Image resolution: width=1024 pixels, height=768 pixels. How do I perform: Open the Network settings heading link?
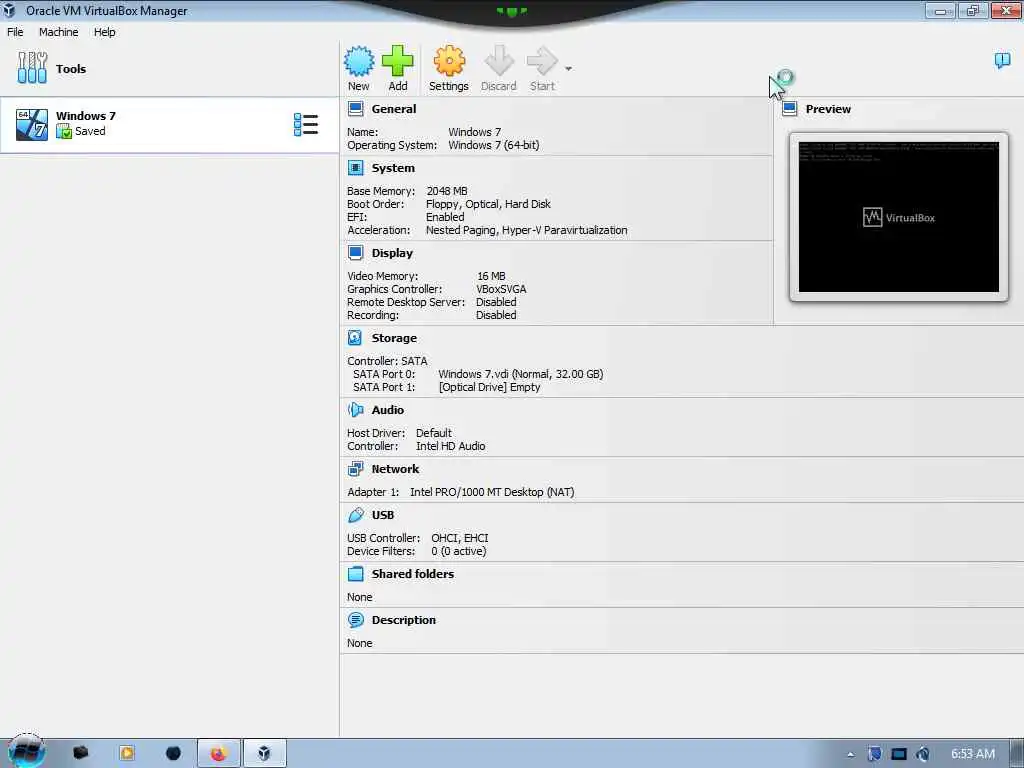point(395,469)
